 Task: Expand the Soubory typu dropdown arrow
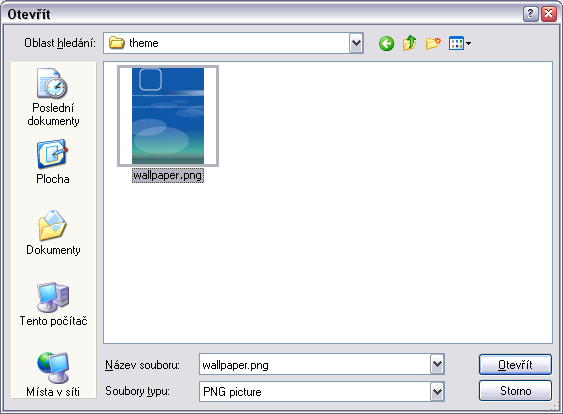click(x=437, y=391)
